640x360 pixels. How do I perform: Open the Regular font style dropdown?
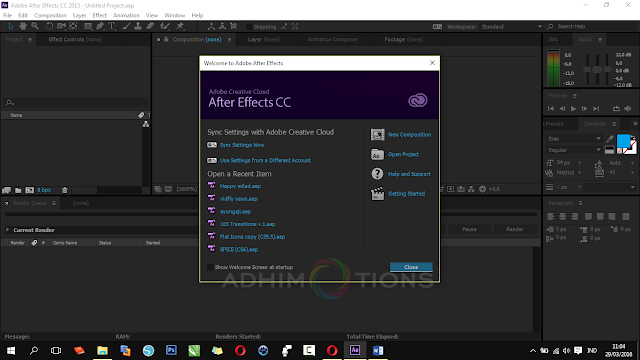click(574, 150)
